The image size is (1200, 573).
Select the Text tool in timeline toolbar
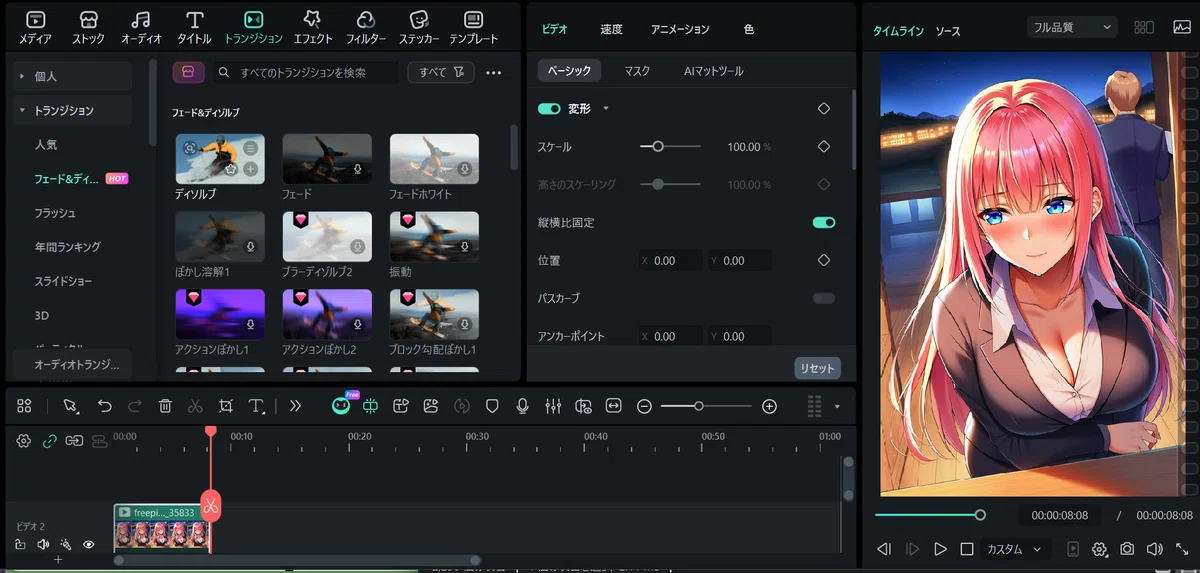(x=257, y=406)
